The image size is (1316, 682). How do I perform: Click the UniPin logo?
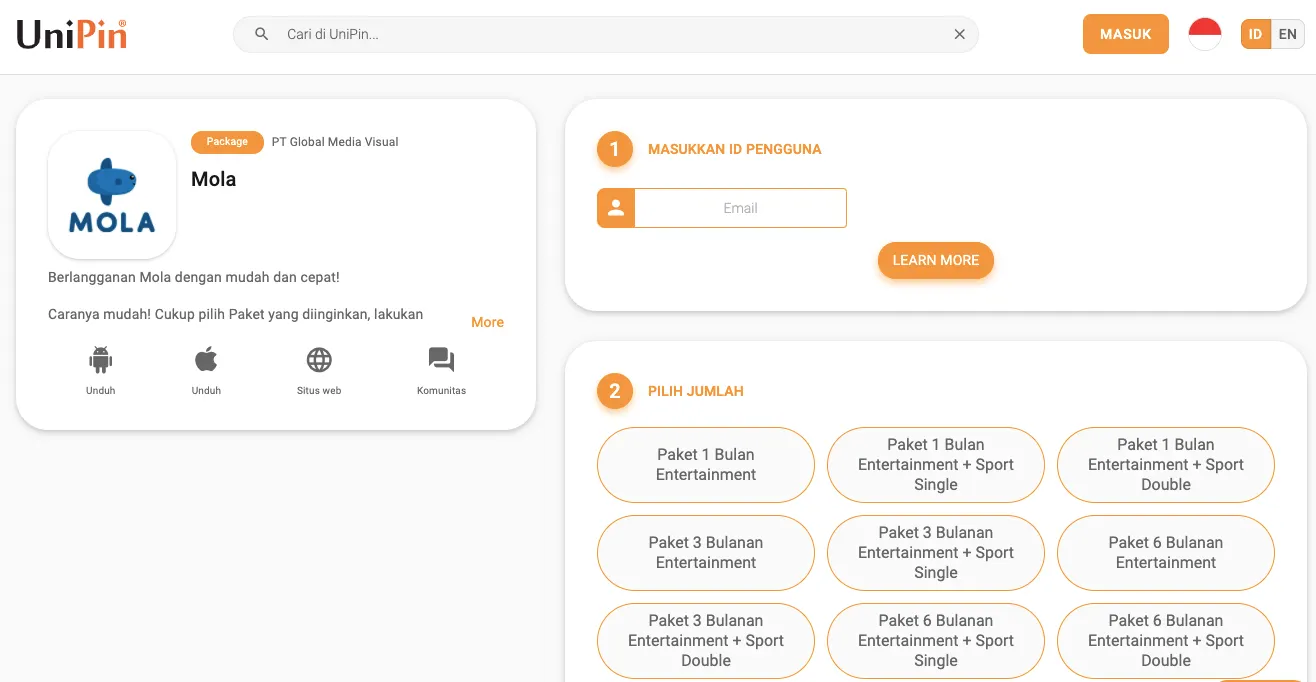[71, 35]
